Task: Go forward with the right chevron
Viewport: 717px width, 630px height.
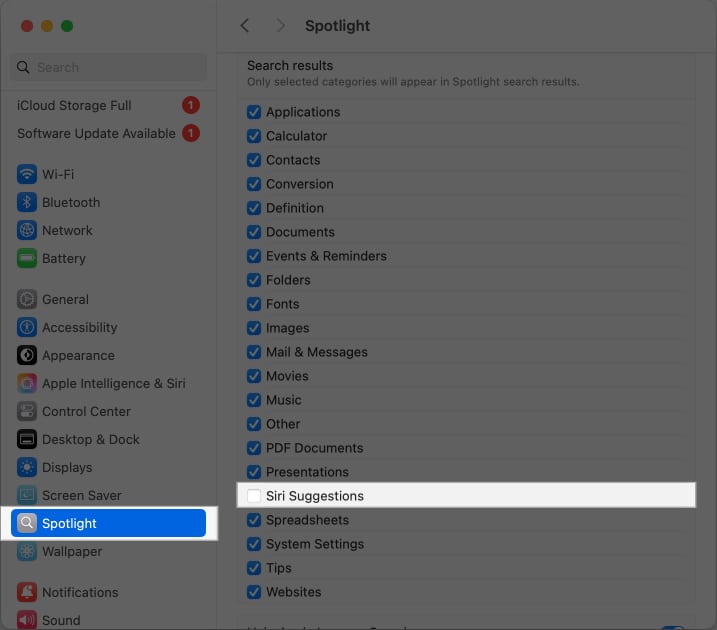Action: pos(281,26)
